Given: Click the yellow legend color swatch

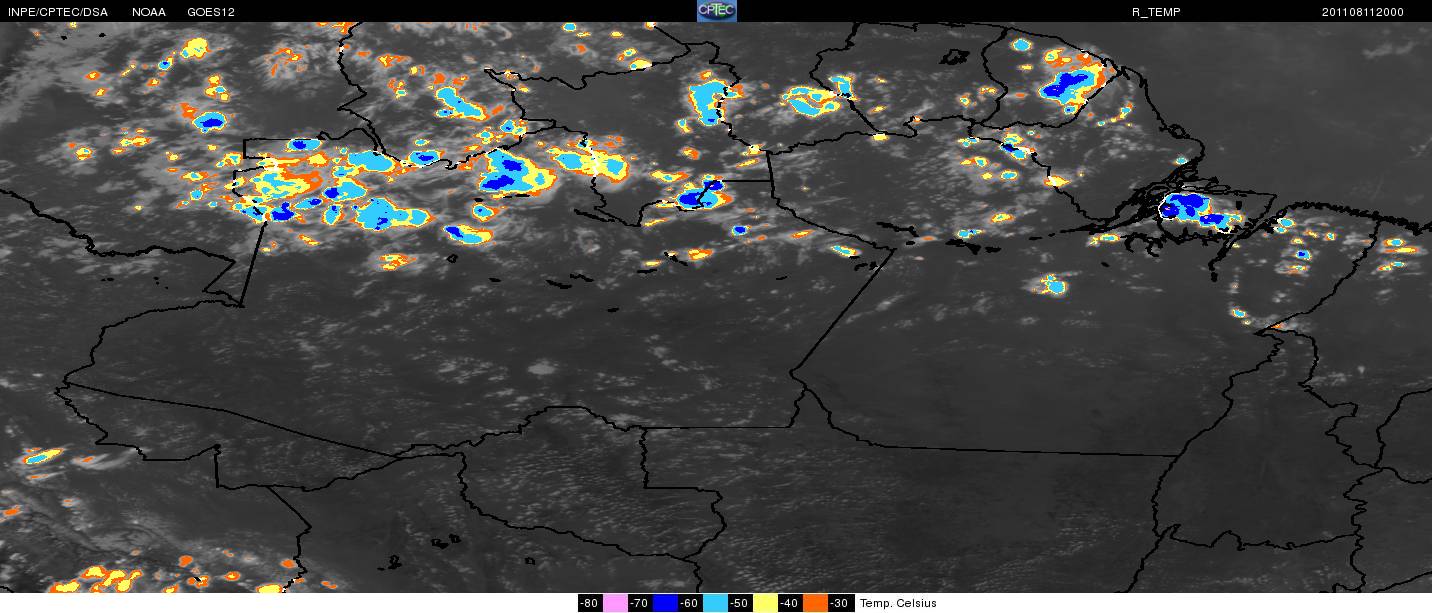Looking at the screenshot, I should tap(765, 603).
